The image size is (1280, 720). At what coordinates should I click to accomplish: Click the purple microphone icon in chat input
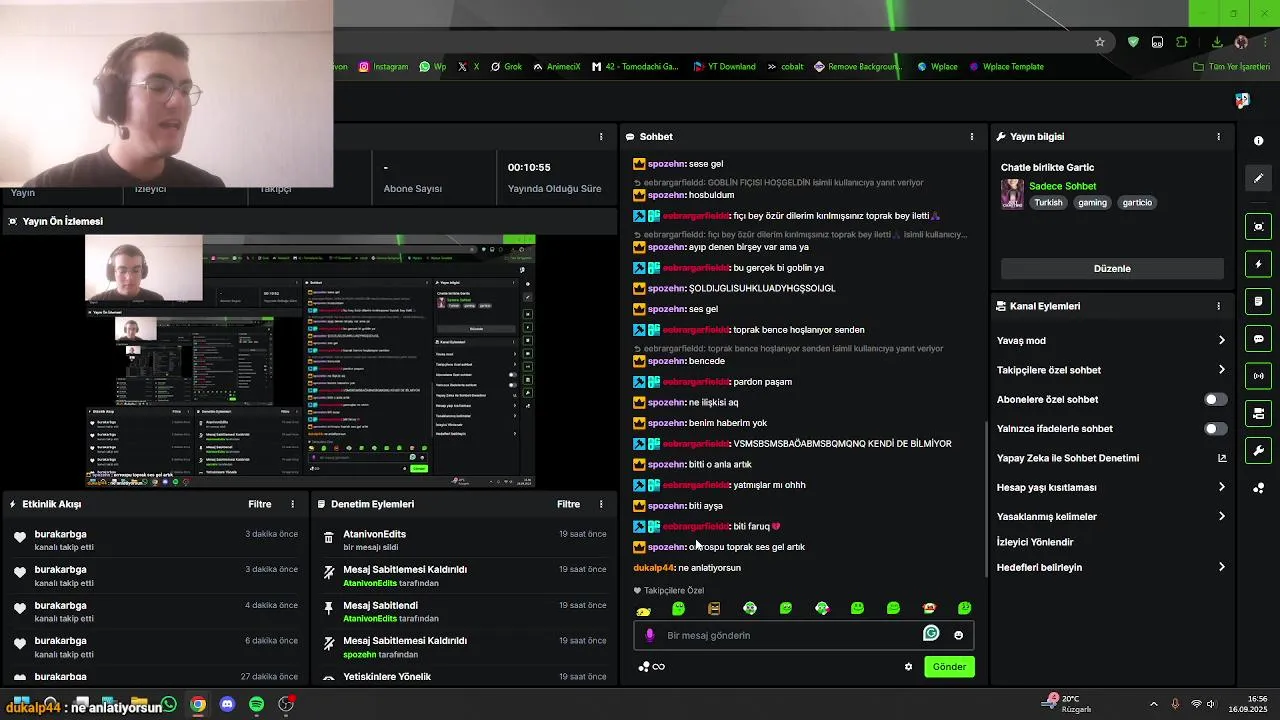(x=650, y=635)
